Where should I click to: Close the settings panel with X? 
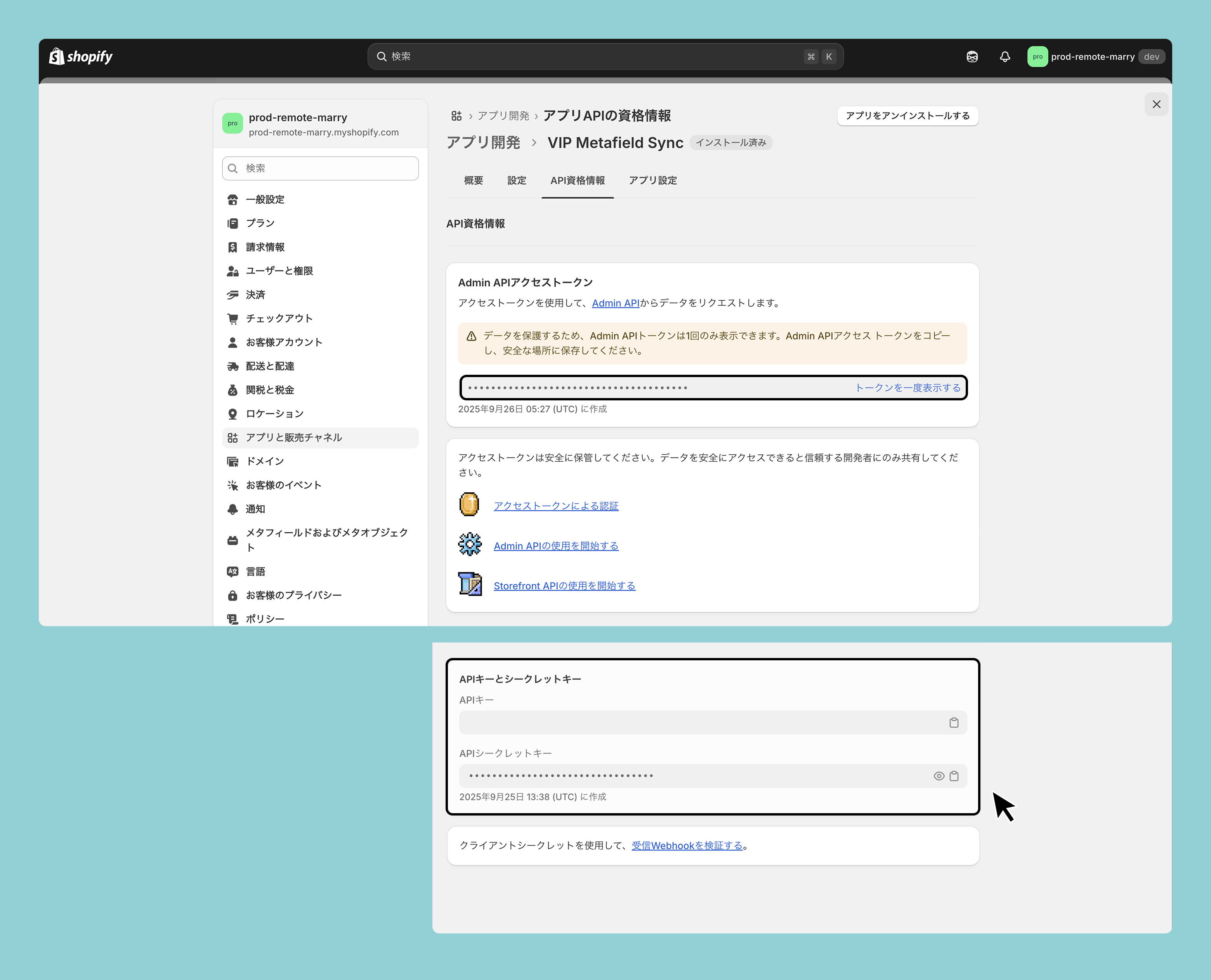tap(1156, 104)
